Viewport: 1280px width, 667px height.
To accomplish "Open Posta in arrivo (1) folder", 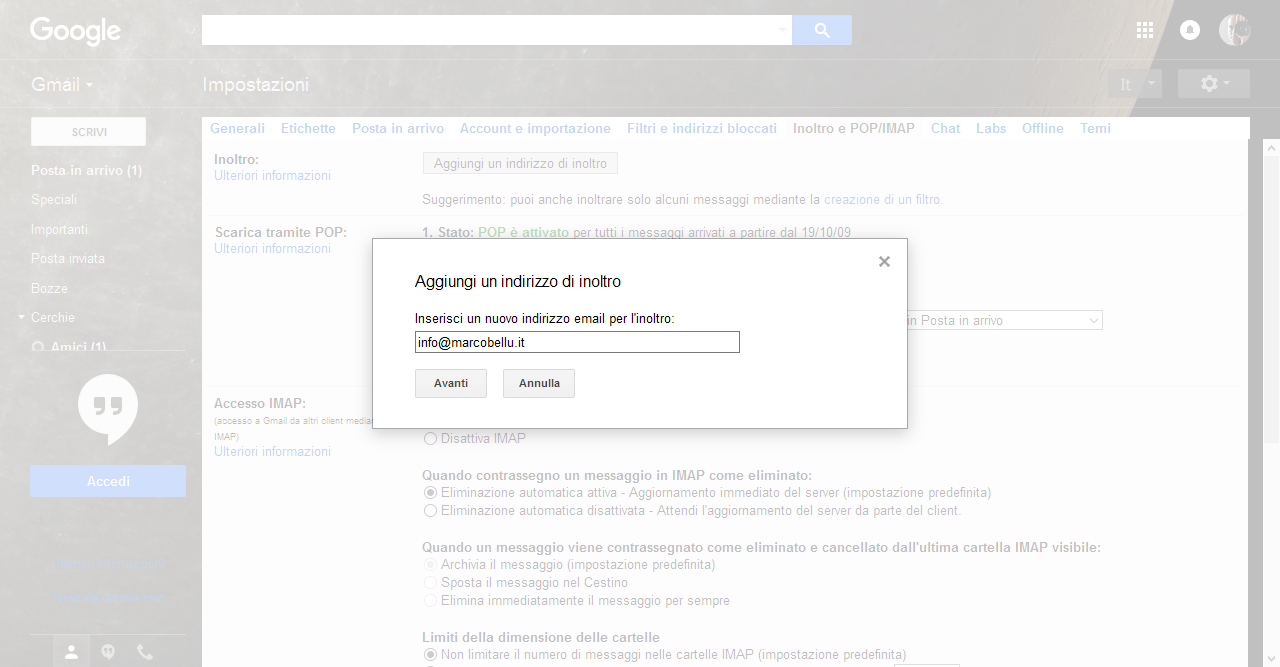I will click(x=87, y=170).
